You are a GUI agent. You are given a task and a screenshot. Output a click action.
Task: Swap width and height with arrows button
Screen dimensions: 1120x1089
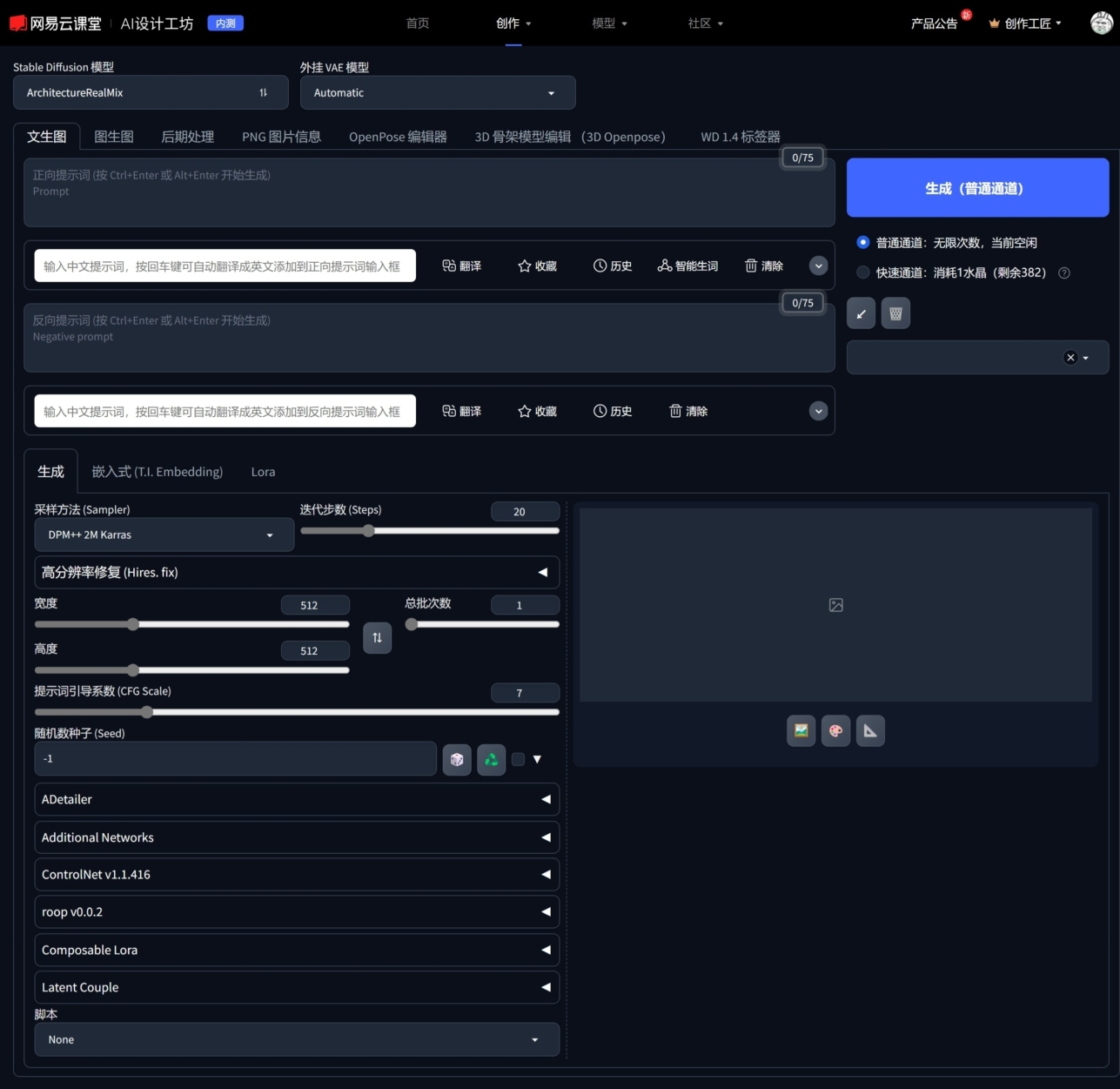pyautogui.click(x=377, y=638)
